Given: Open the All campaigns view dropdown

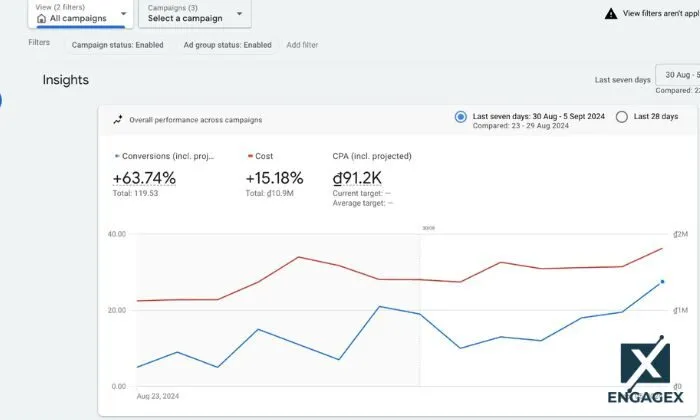Looking at the screenshot, I should (x=80, y=14).
